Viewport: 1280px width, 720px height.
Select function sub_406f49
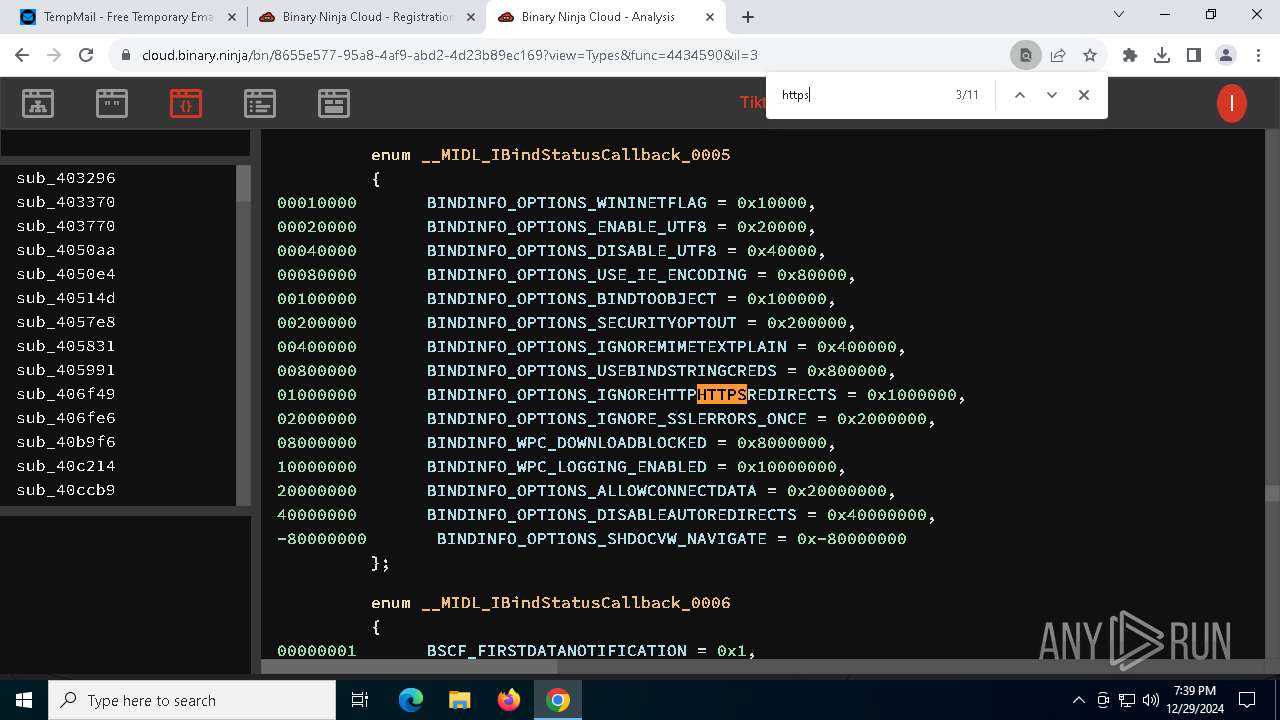coord(66,394)
